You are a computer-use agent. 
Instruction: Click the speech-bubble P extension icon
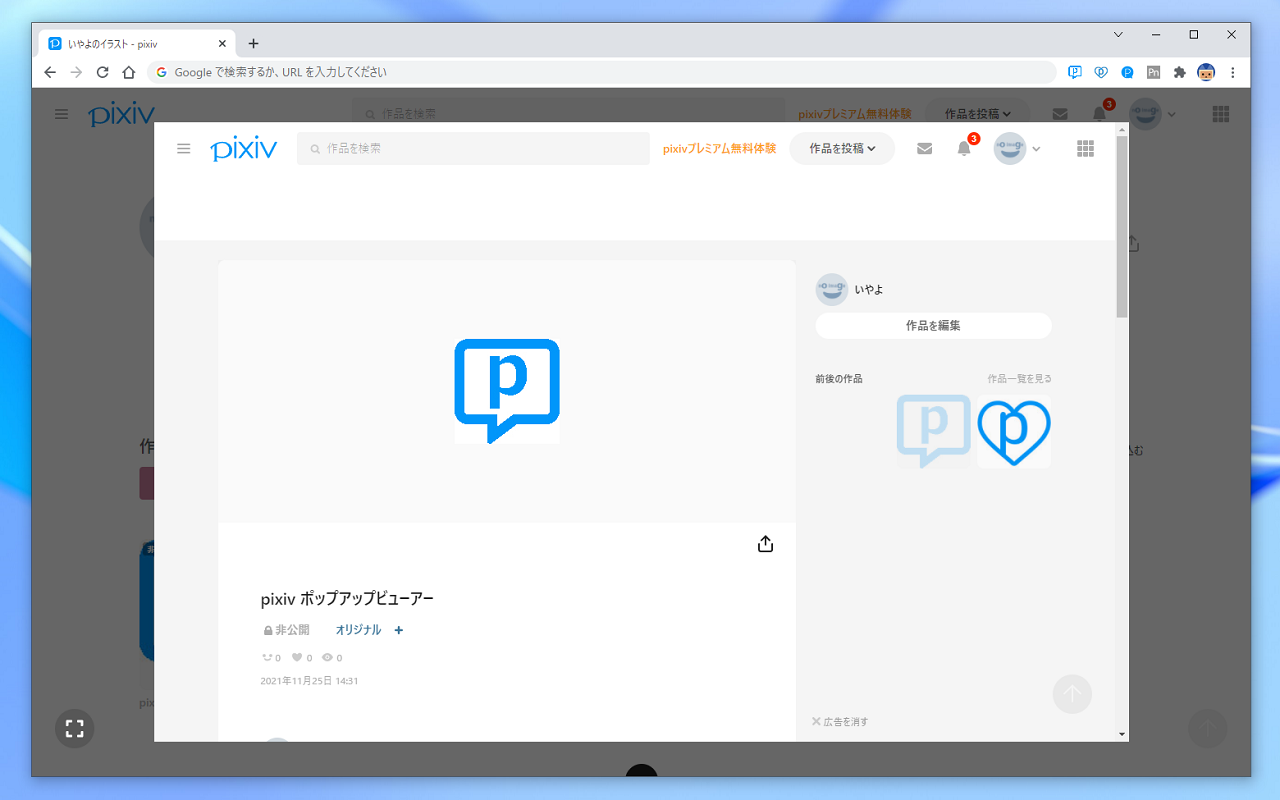tap(1075, 72)
